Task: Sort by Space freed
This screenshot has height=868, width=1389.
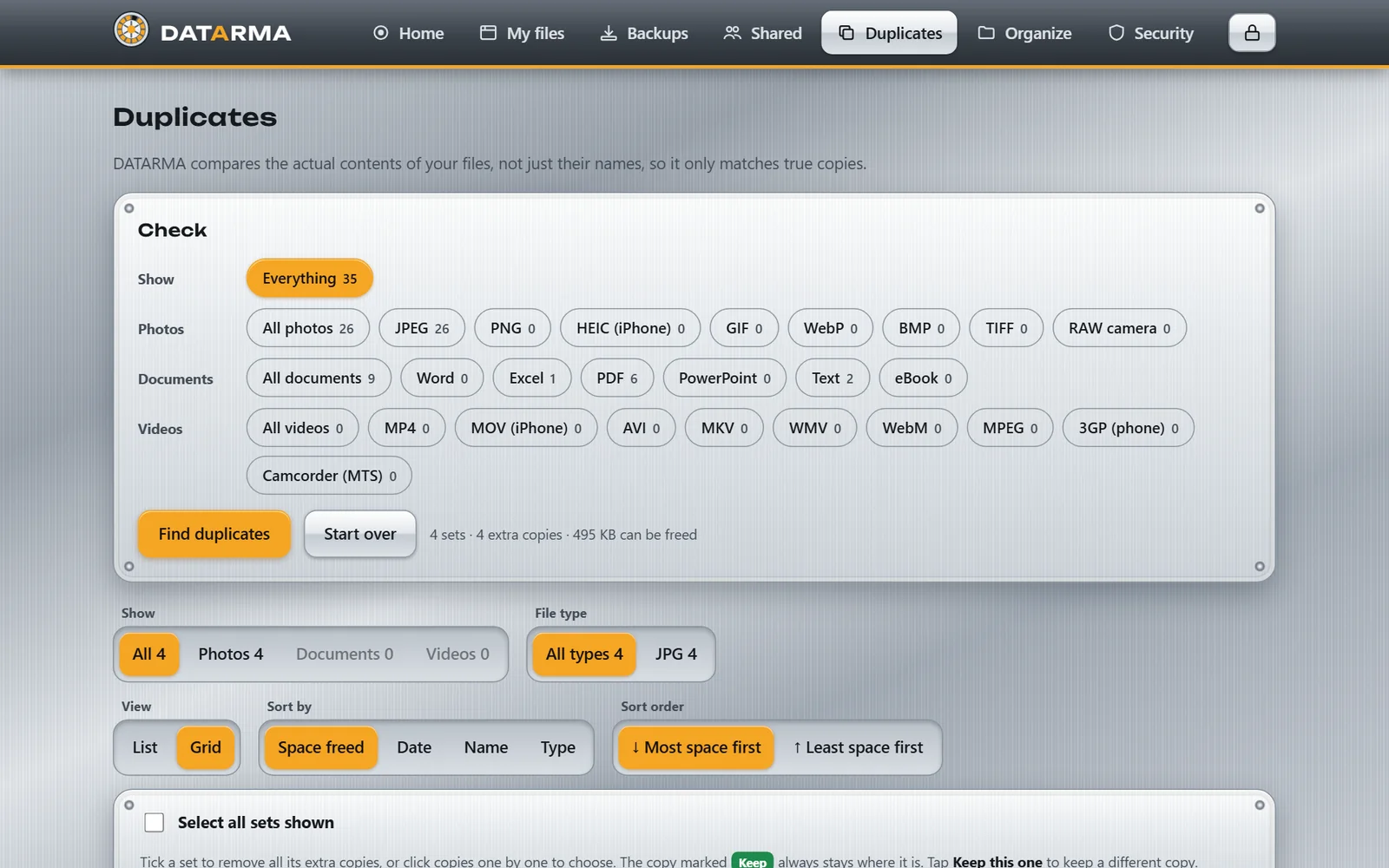Action: (321, 747)
